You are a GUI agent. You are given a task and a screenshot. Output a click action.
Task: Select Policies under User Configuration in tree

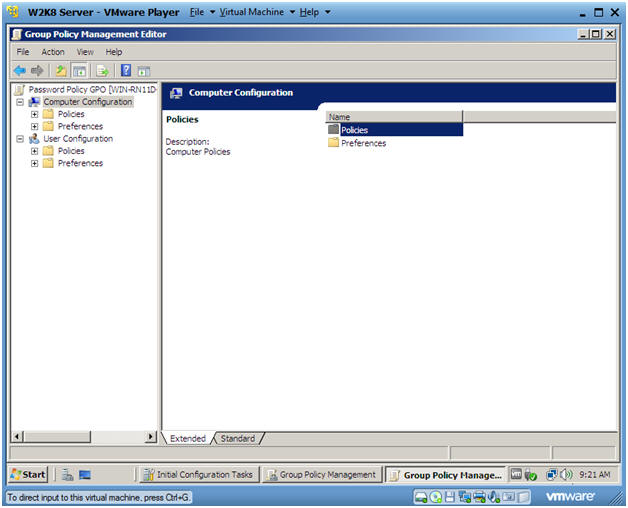pos(71,151)
